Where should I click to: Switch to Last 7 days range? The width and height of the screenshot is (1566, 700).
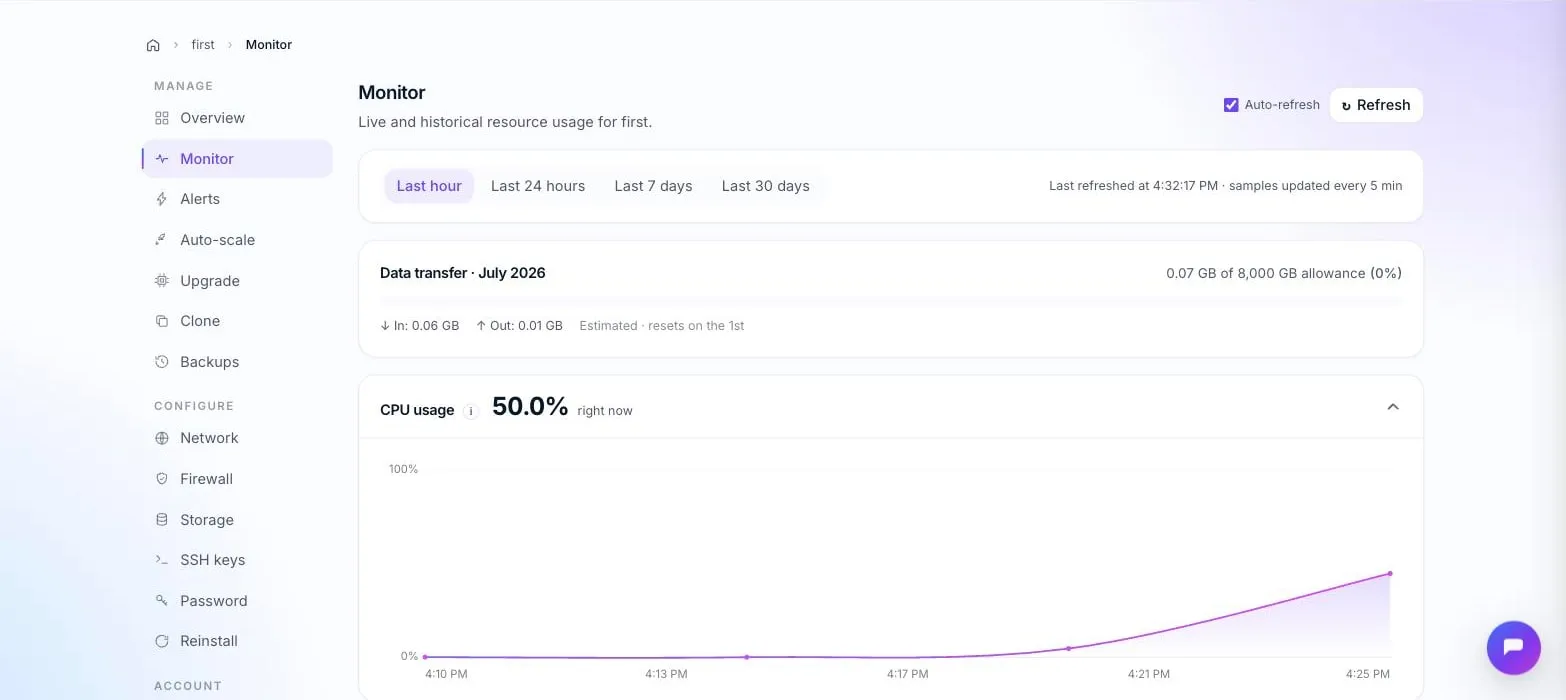tap(653, 186)
